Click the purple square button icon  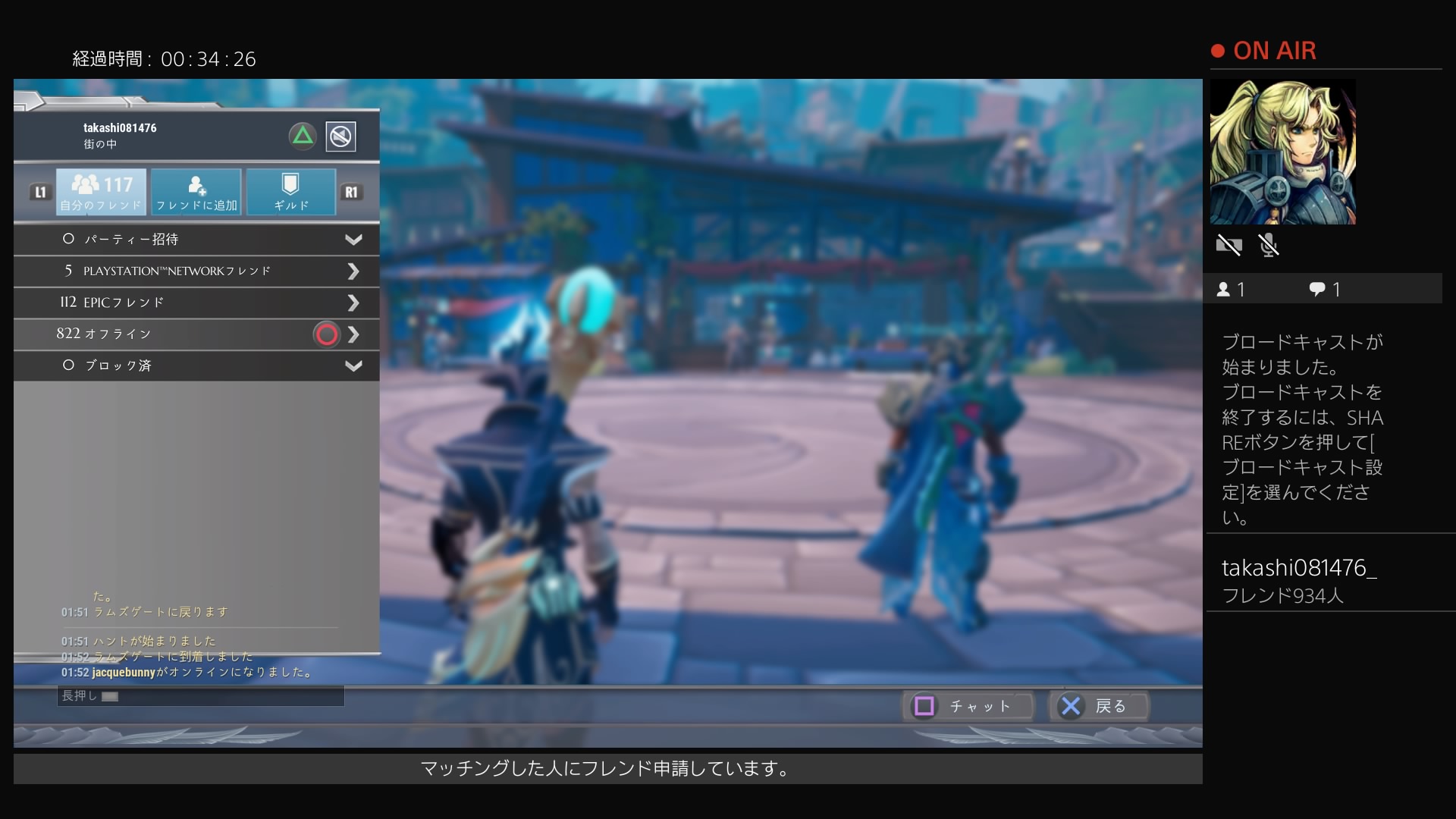(x=924, y=707)
